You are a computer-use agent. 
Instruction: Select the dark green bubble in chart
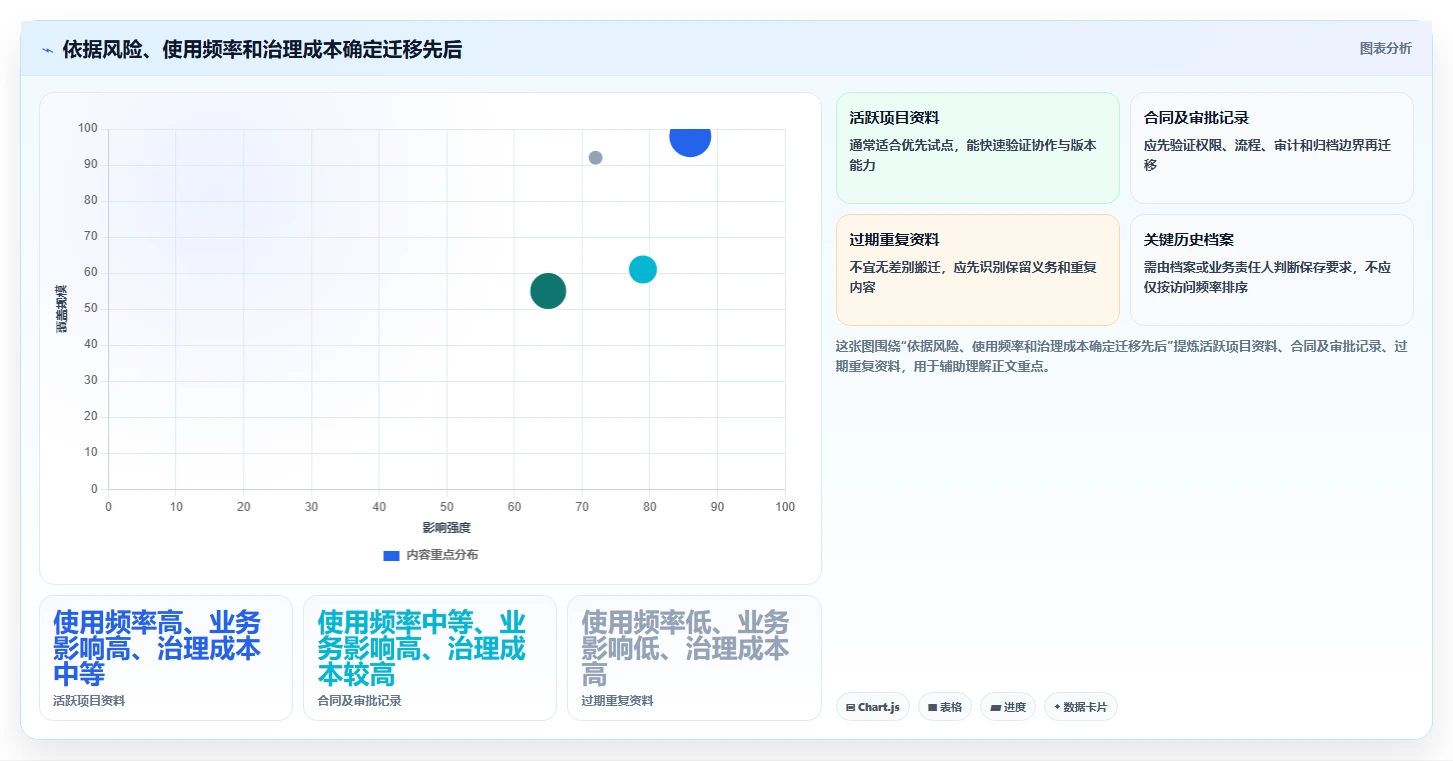click(x=548, y=291)
